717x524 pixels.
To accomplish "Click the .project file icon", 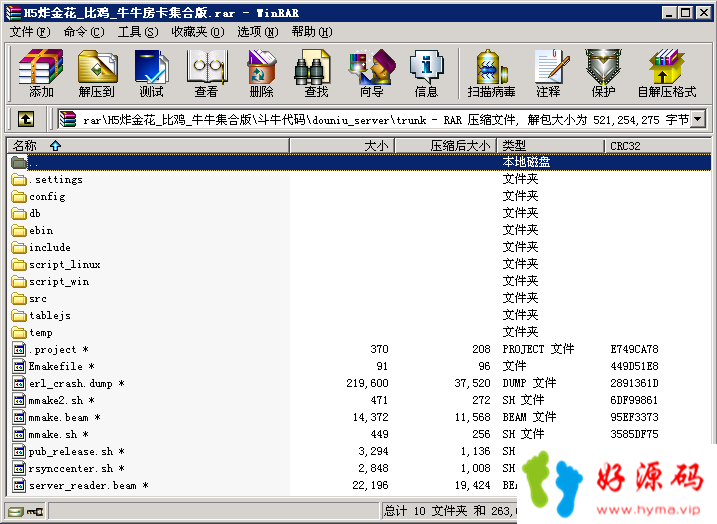I will [19, 350].
